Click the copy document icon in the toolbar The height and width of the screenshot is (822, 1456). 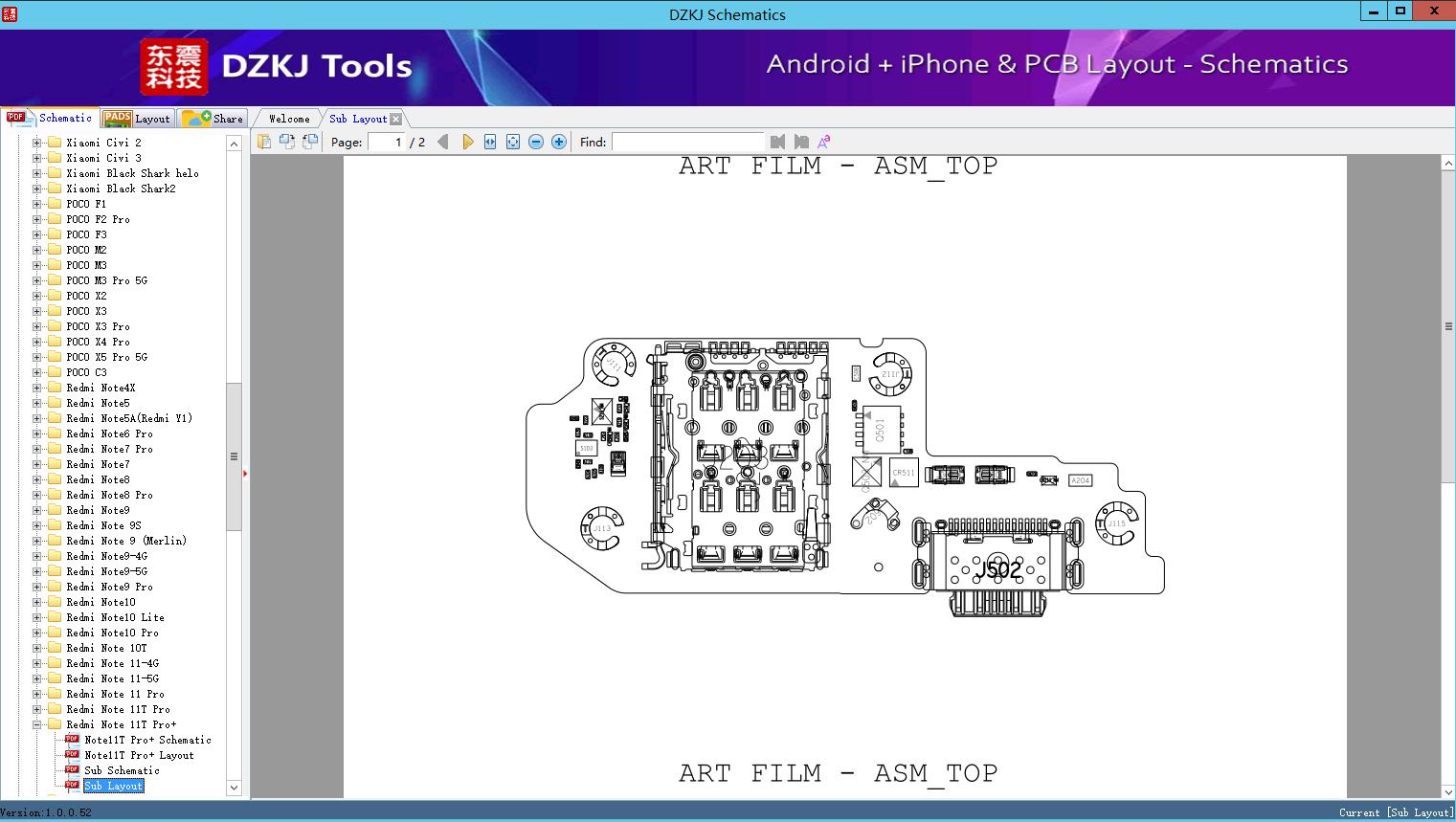pos(263,142)
